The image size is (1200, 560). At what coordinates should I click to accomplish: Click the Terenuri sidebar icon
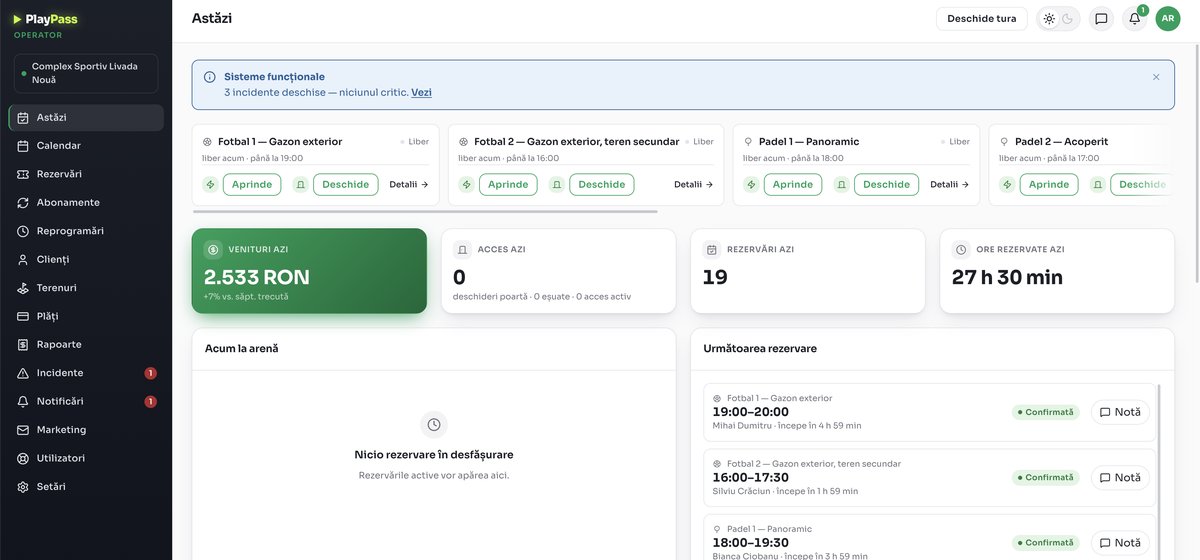click(23, 288)
